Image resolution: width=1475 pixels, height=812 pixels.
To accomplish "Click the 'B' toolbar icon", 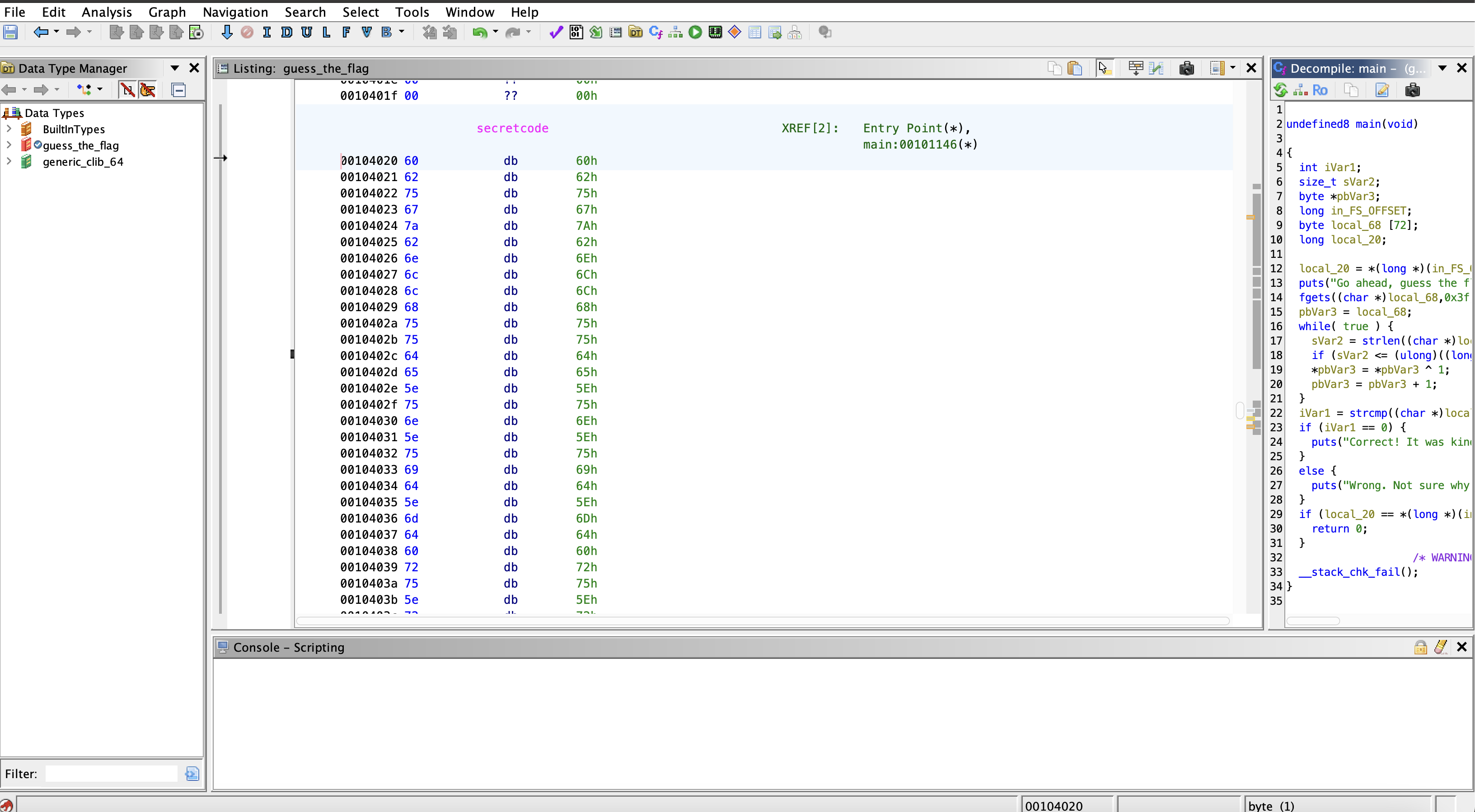I will [387, 32].
